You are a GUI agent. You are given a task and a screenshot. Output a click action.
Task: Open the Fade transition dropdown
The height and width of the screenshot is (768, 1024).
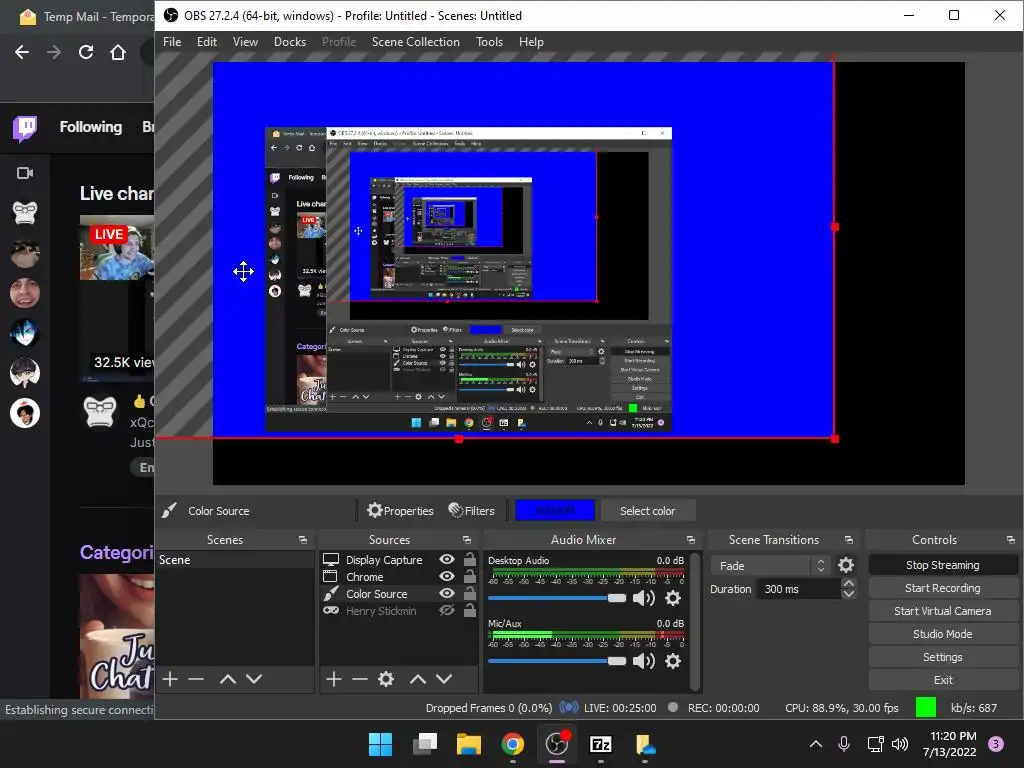[x=770, y=566]
